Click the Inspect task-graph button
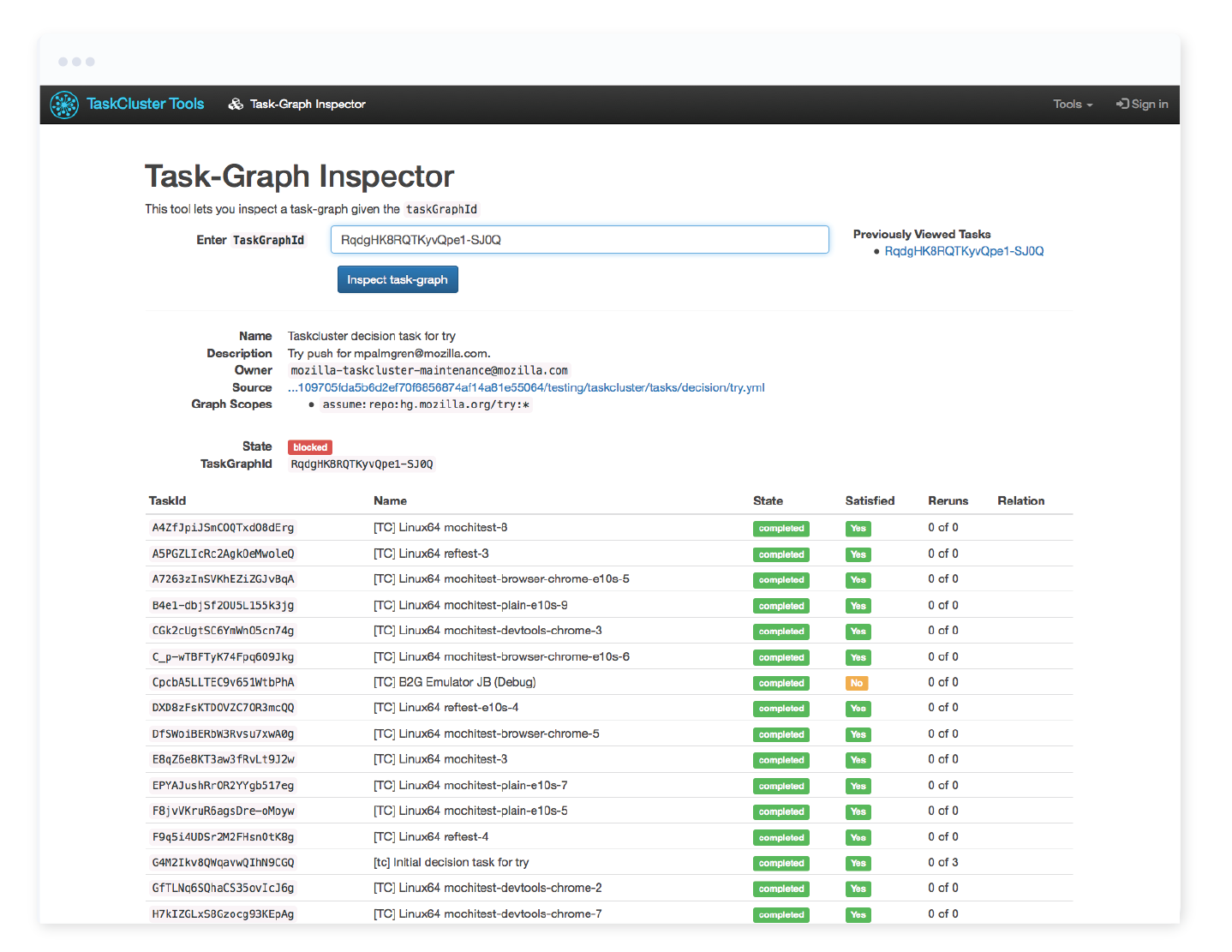The width and height of the screenshot is (1232, 952). click(x=398, y=279)
